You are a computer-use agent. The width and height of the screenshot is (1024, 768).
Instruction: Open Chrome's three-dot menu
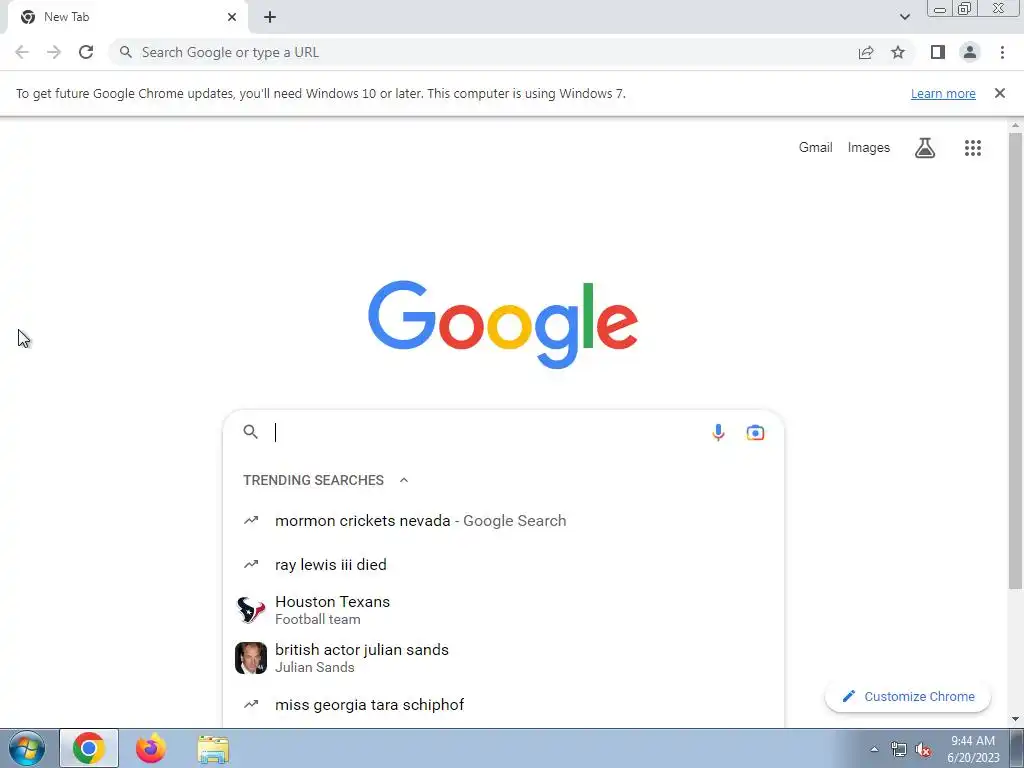tap(1002, 52)
